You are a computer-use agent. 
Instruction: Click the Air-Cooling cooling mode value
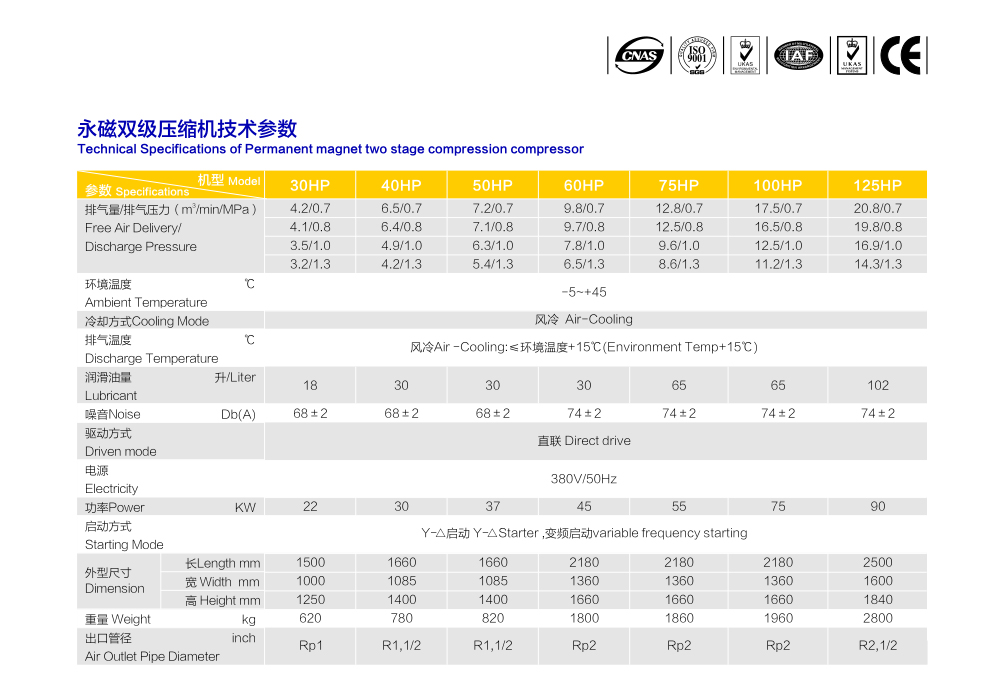tap(584, 320)
